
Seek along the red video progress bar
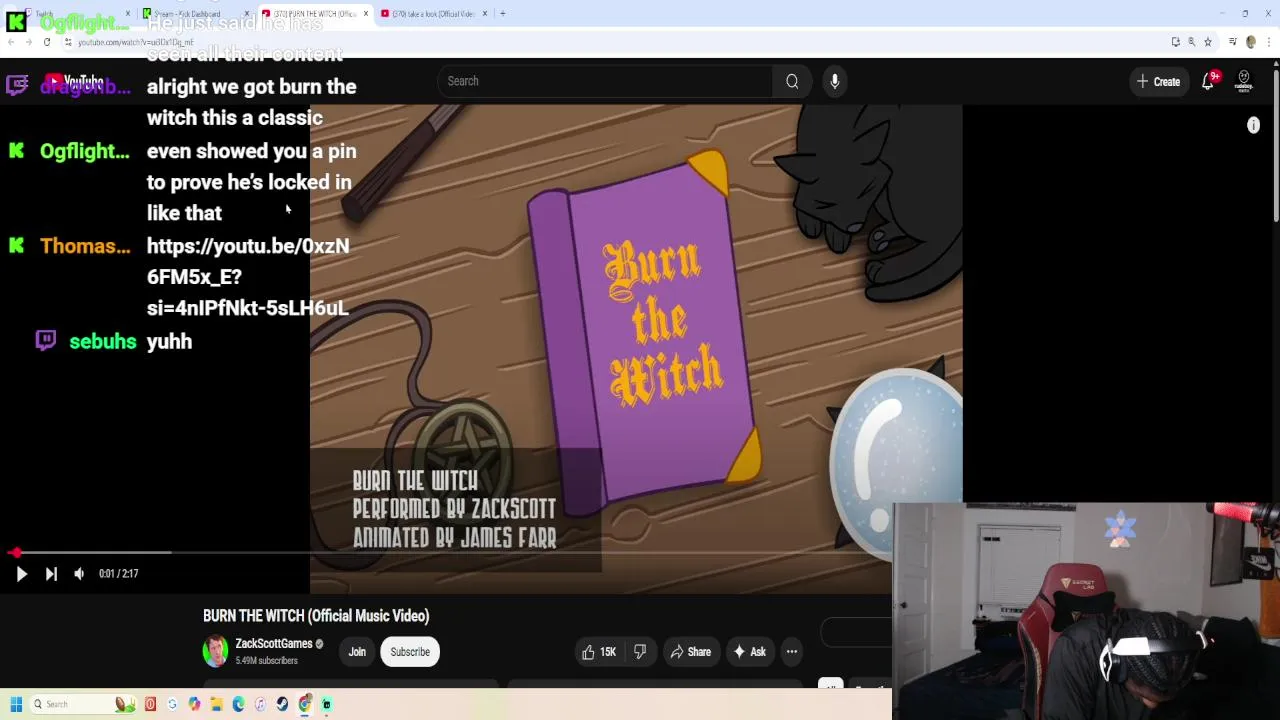coord(450,552)
